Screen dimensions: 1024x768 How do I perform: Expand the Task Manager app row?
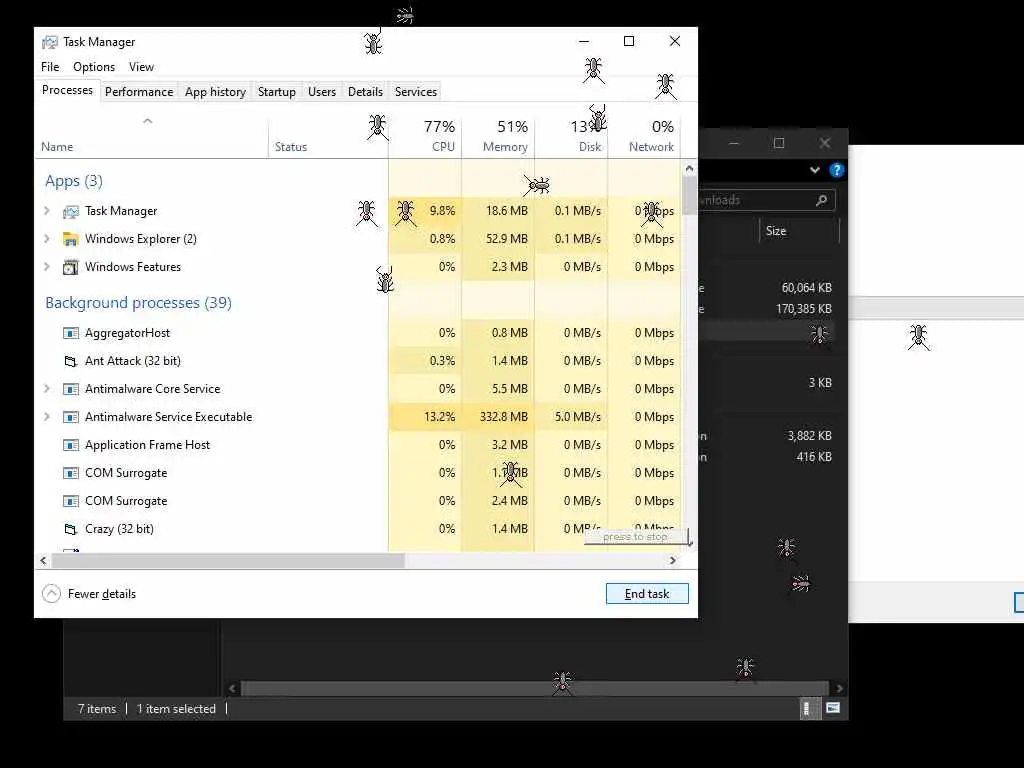47,211
